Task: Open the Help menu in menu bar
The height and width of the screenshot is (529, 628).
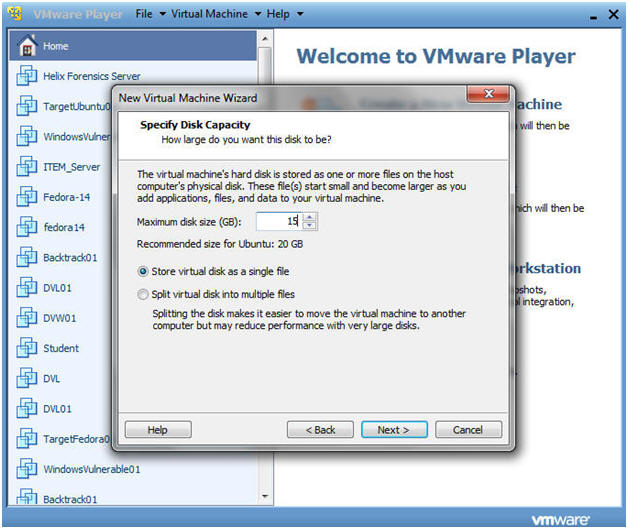Action: tap(278, 14)
